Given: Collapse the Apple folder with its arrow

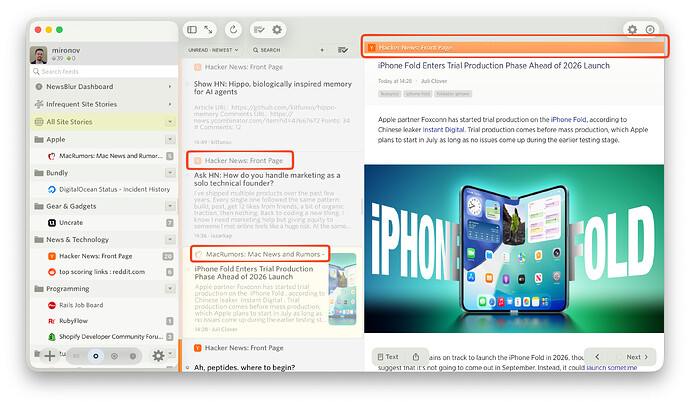Looking at the screenshot, I should click(170, 139).
